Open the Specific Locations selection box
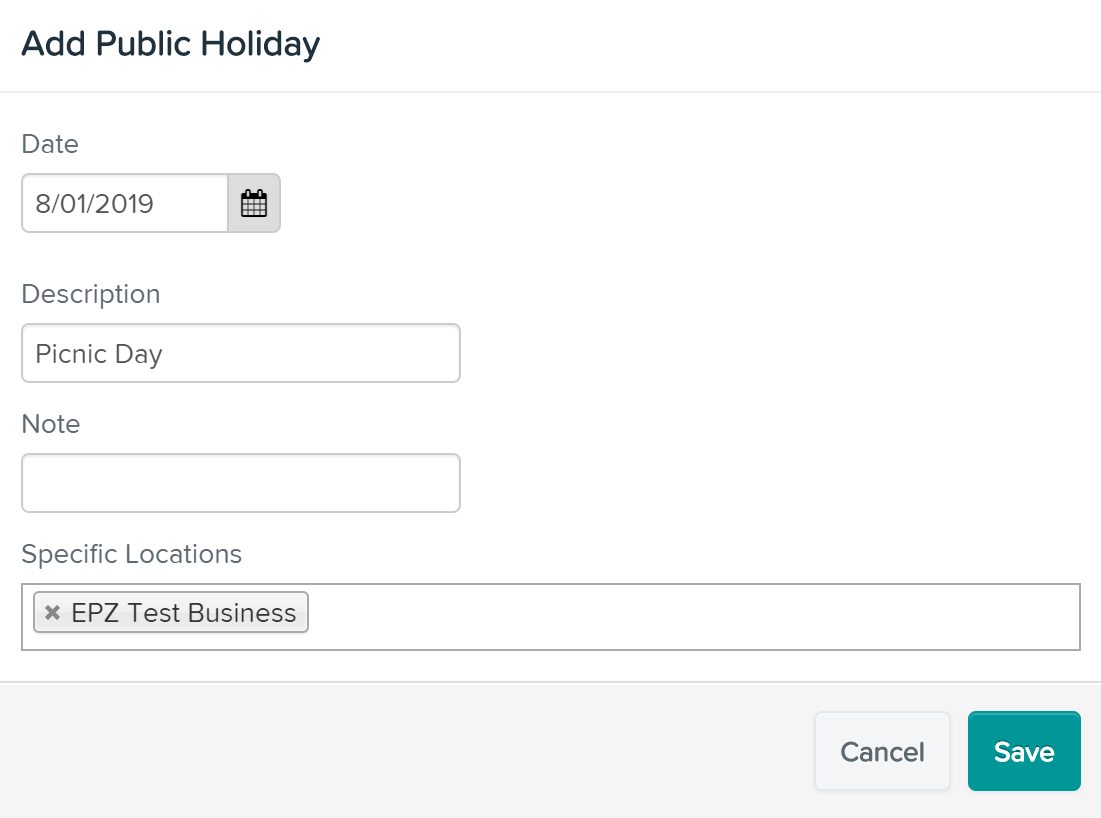The height and width of the screenshot is (818, 1101). pos(550,616)
